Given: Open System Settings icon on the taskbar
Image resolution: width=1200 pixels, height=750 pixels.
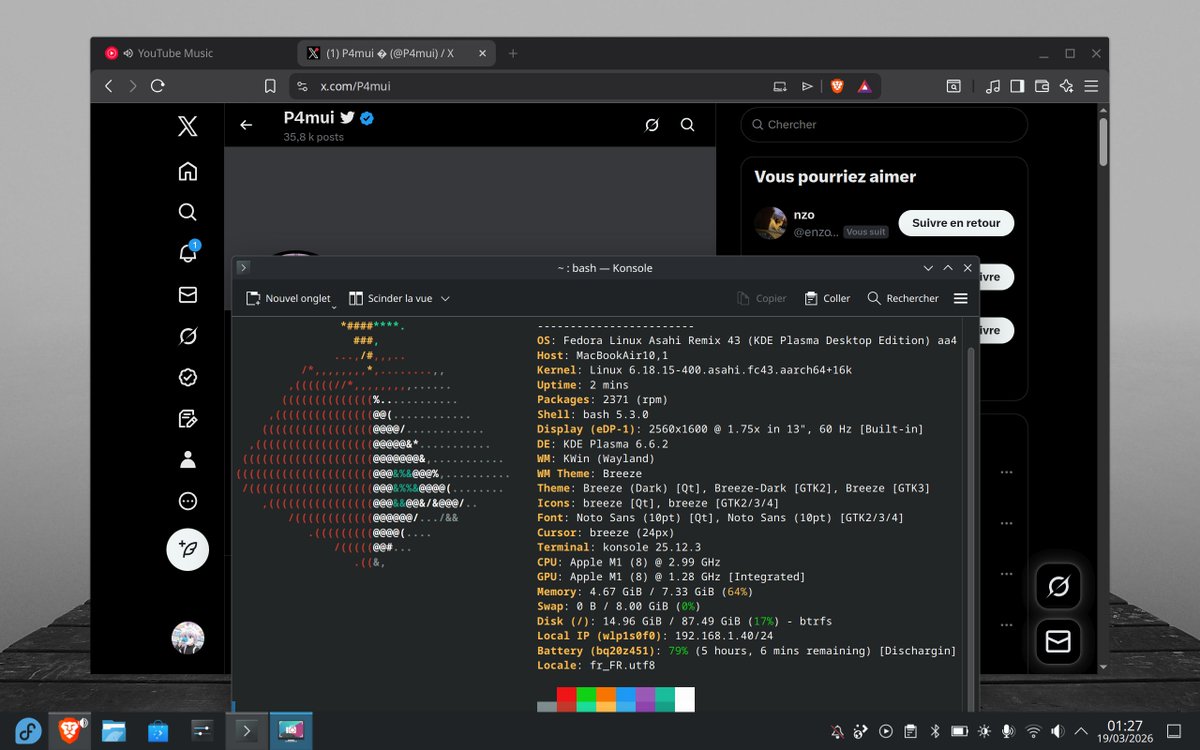Looking at the screenshot, I should pos(202,731).
